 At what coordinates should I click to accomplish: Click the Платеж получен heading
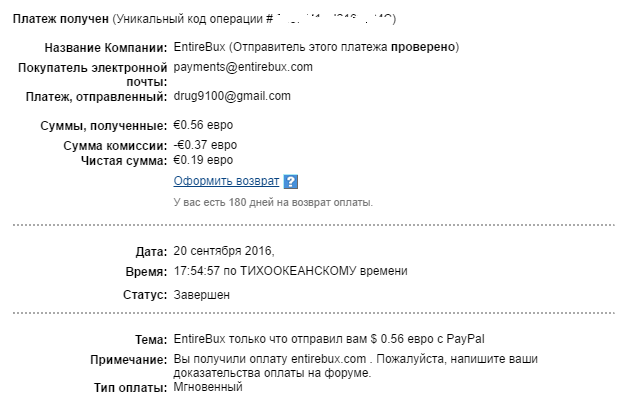pyautogui.click(x=60, y=19)
